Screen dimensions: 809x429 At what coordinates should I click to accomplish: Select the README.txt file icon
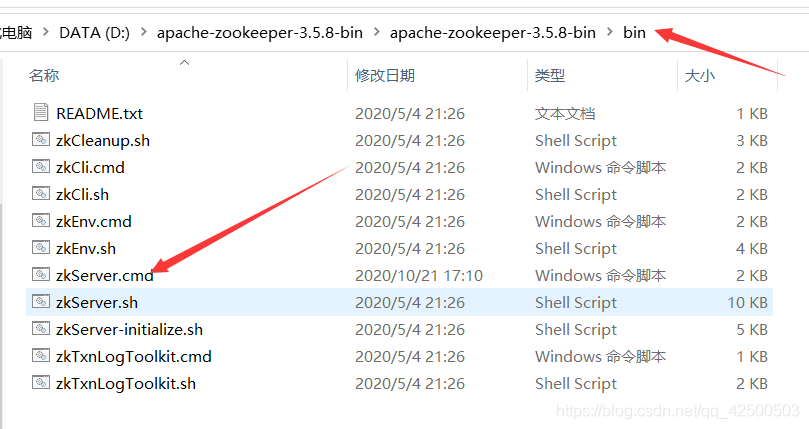[41, 113]
